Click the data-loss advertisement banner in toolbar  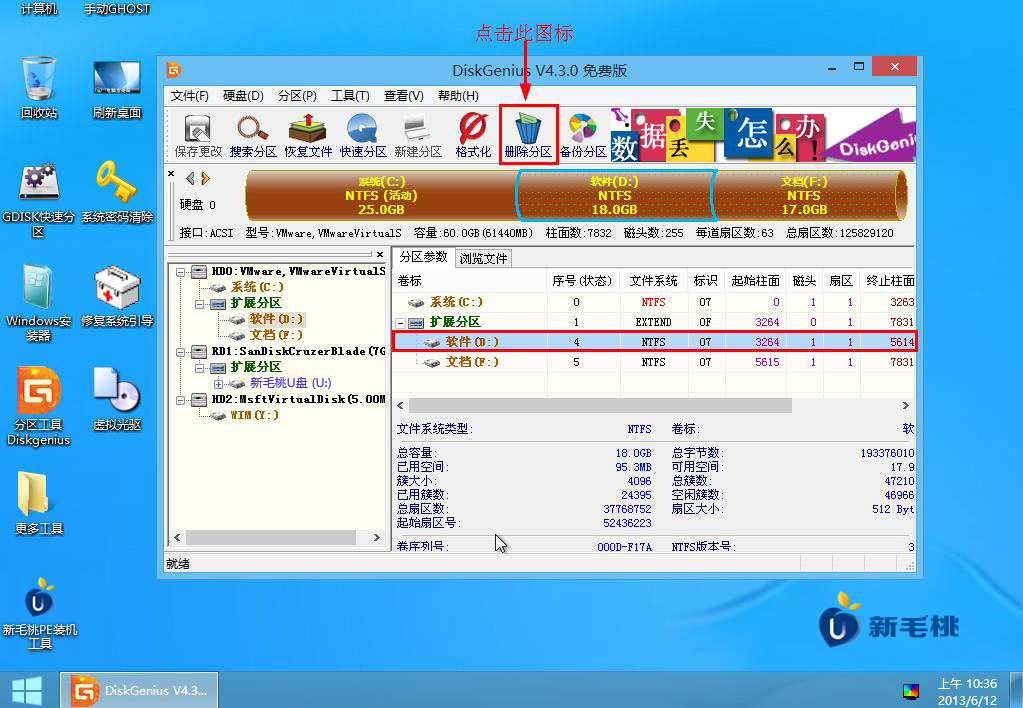coord(763,135)
